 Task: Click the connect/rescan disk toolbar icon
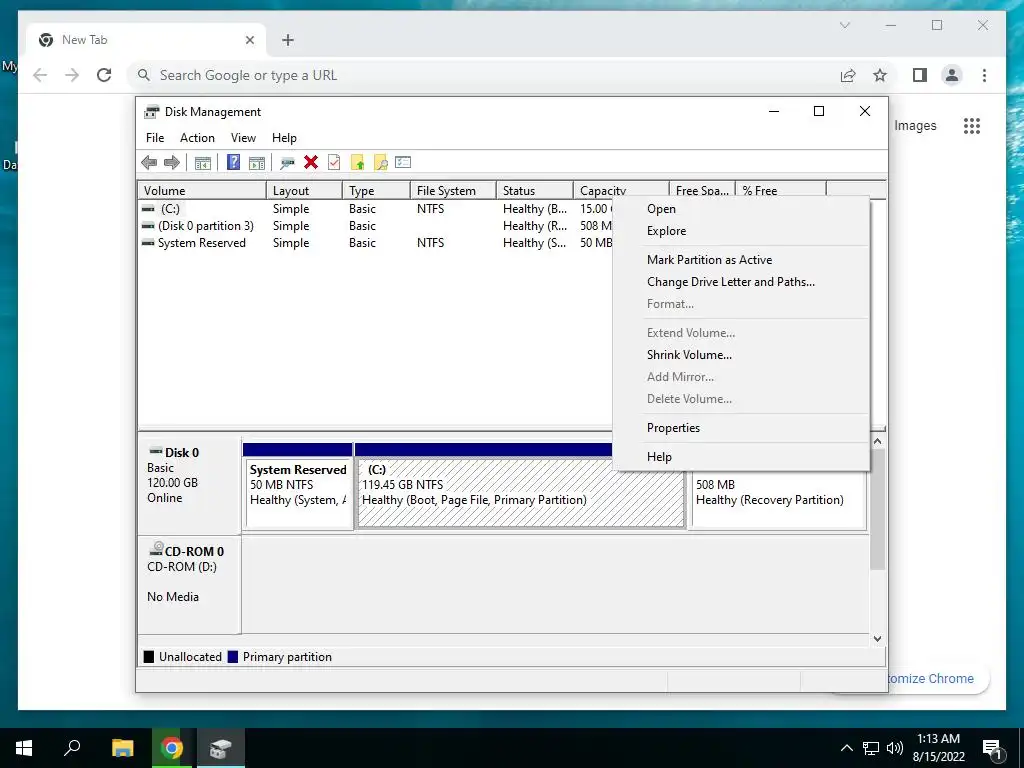(287, 163)
